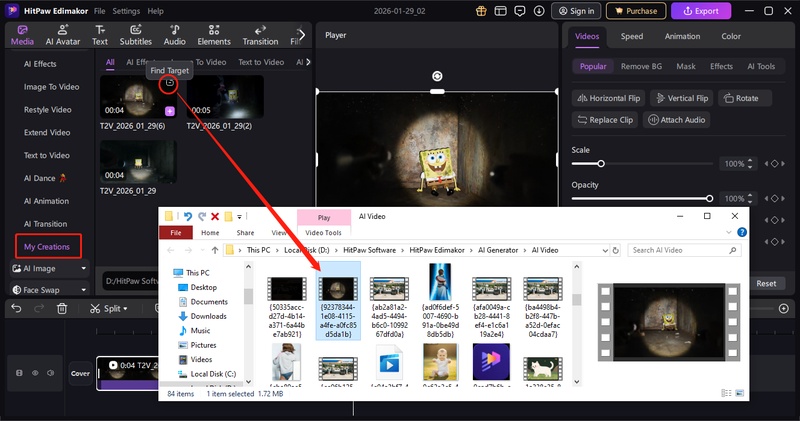Click the Rotate button
This screenshot has height=421, width=800.
pos(744,98)
